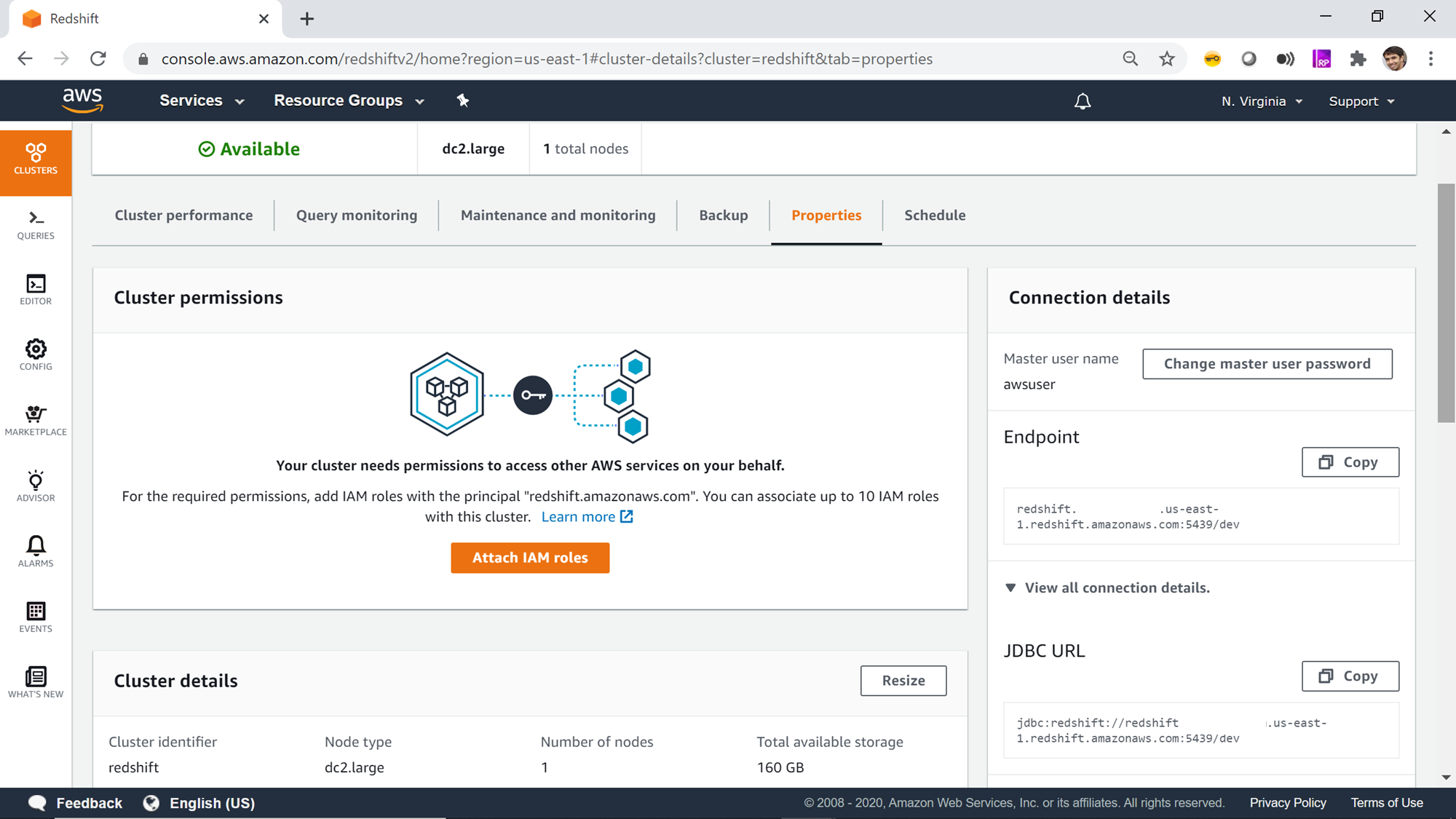Open the Services dropdown menu
The image size is (1456, 819).
[202, 100]
